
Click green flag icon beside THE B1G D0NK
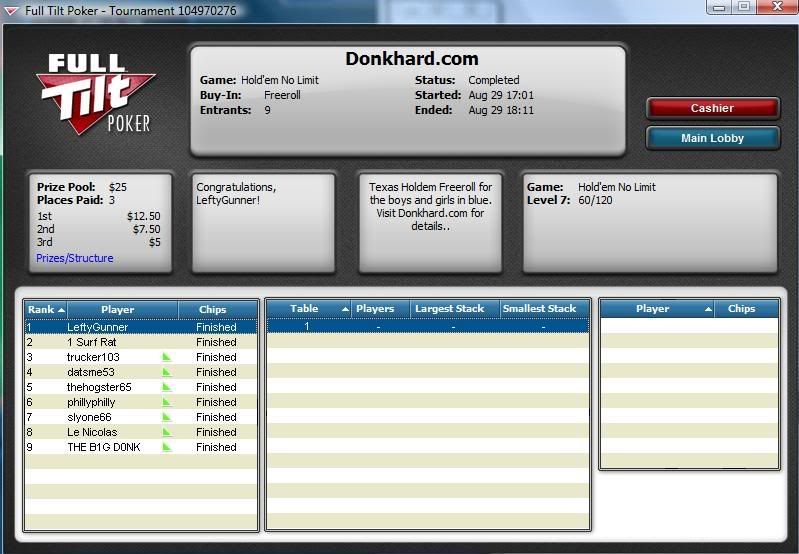pyautogui.click(x=167, y=447)
